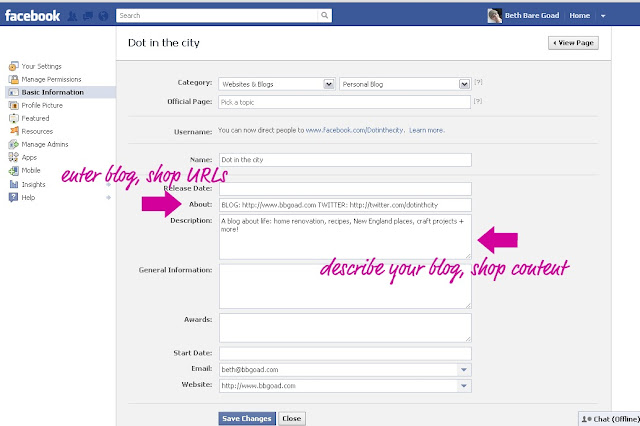This screenshot has width=640, height=426.
Task: Click Learn more link
Action: pos(427,130)
